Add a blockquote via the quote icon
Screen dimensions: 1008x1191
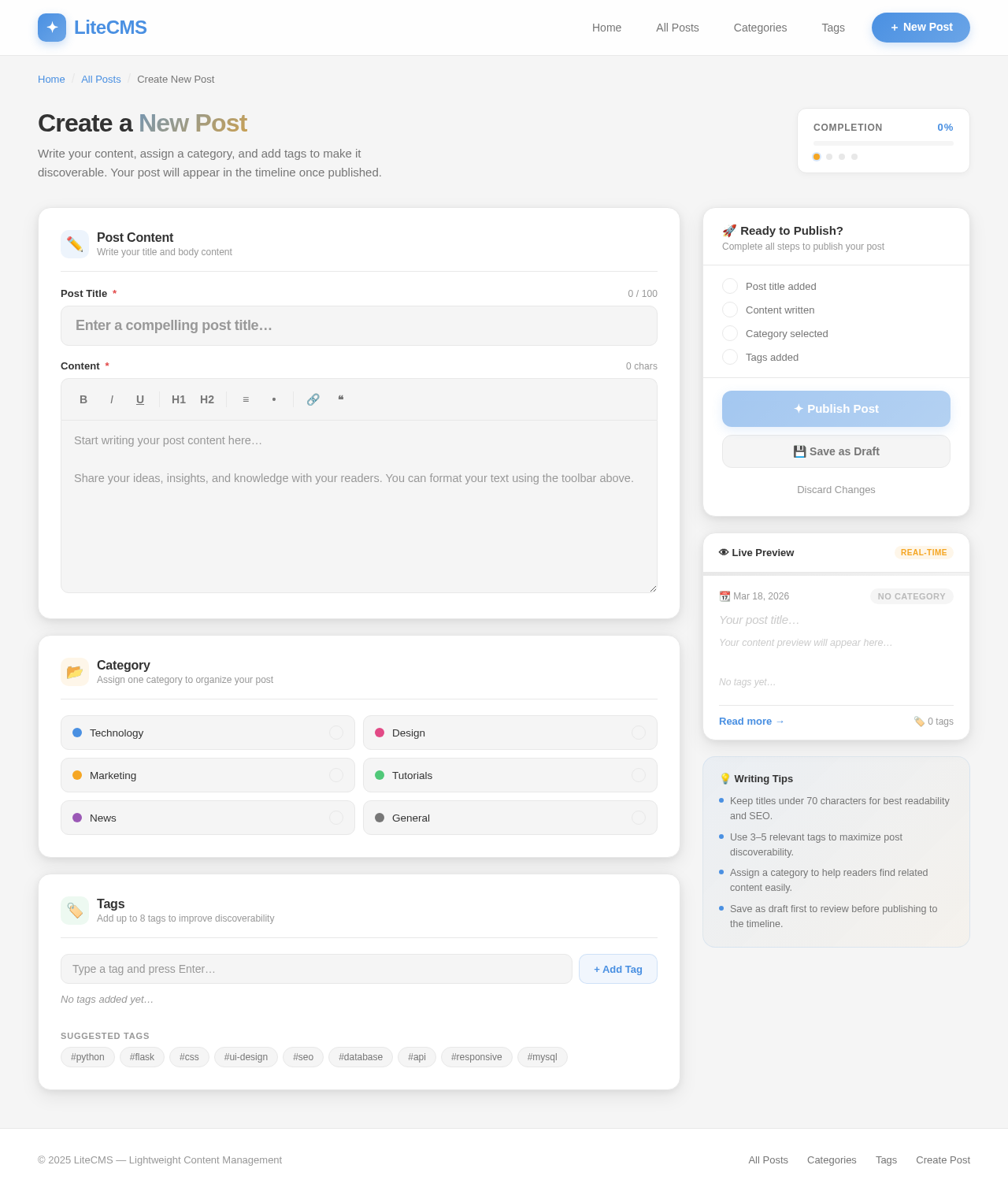pos(340,399)
